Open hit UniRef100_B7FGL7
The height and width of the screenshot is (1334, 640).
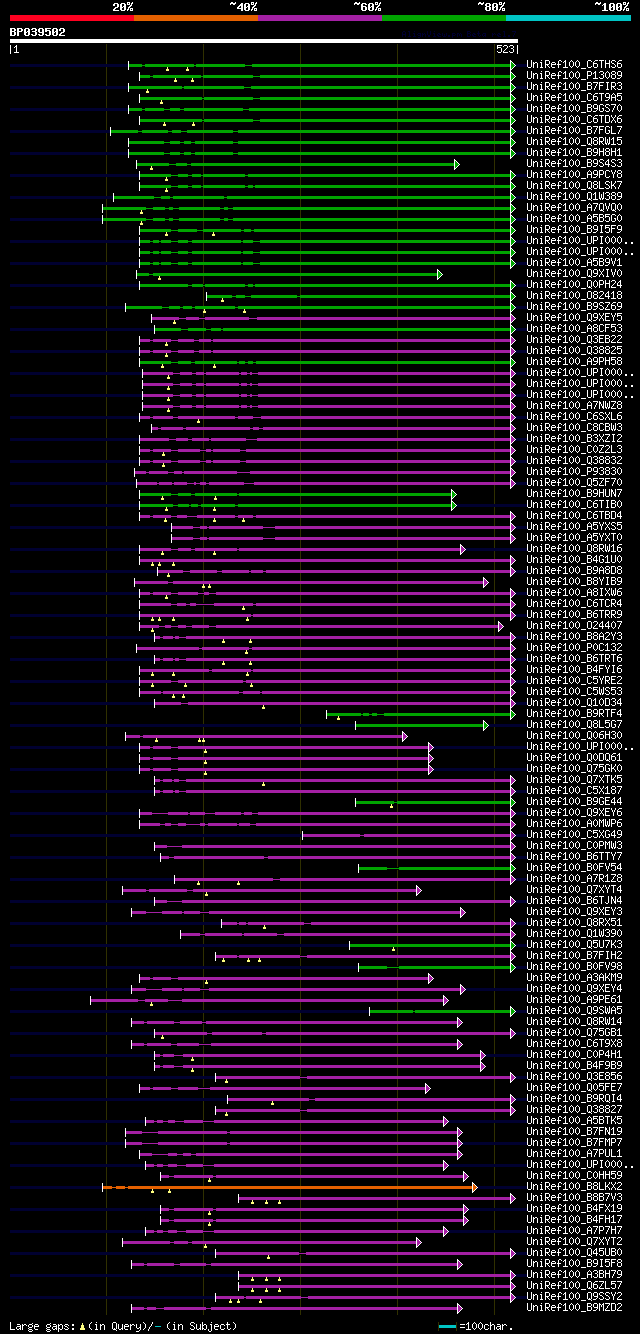coord(574,130)
